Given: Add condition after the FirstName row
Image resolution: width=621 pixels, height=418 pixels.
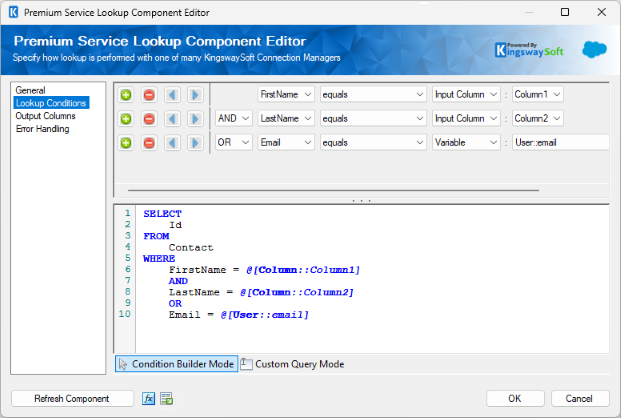Looking at the screenshot, I should (126, 95).
